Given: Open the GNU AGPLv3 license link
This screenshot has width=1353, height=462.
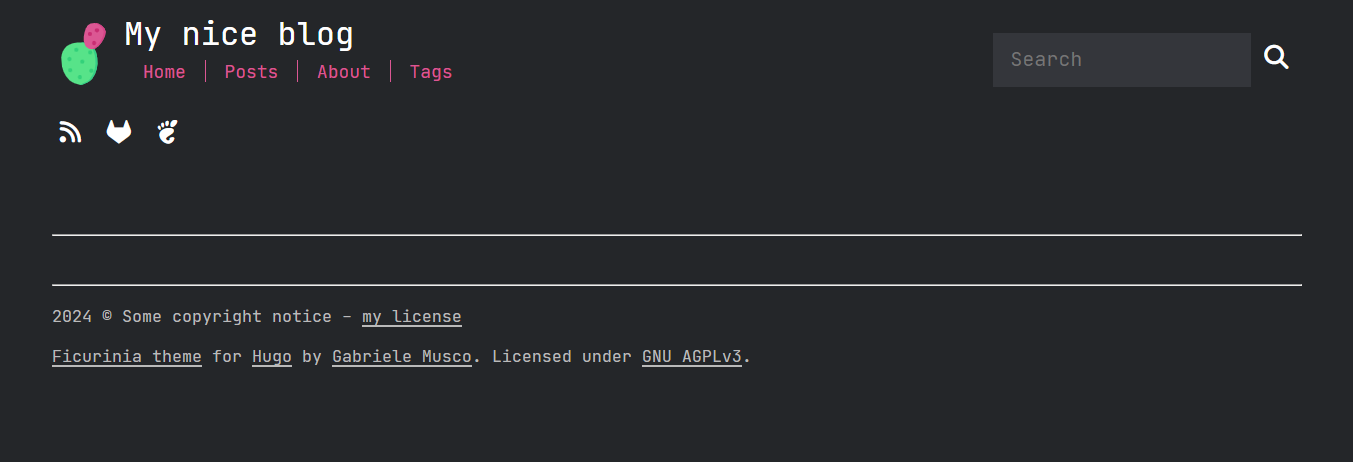Looking at the screenshot, I should pos(692,357).
